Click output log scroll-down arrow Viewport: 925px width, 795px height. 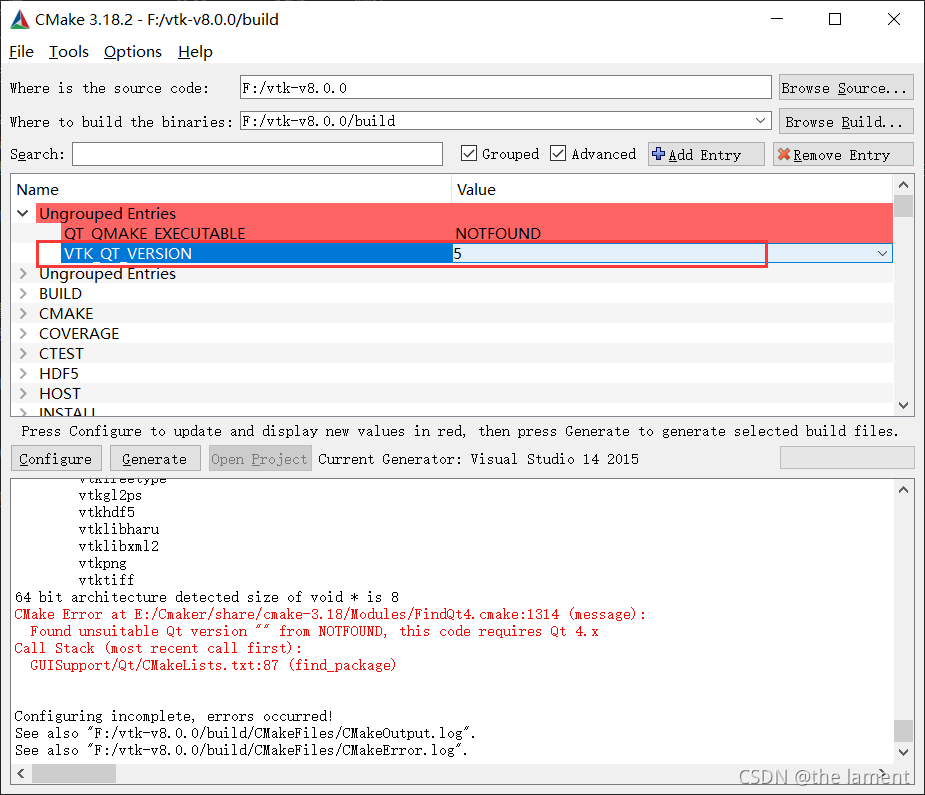click(903, 752)
